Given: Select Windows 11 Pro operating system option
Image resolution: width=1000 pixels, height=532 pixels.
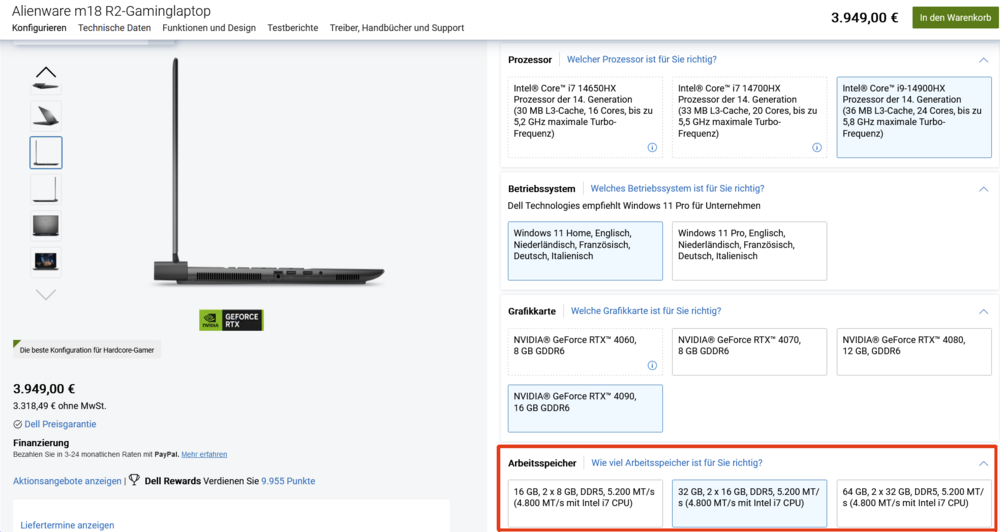Looking at the screenshot, I should (x=749, y=250).
